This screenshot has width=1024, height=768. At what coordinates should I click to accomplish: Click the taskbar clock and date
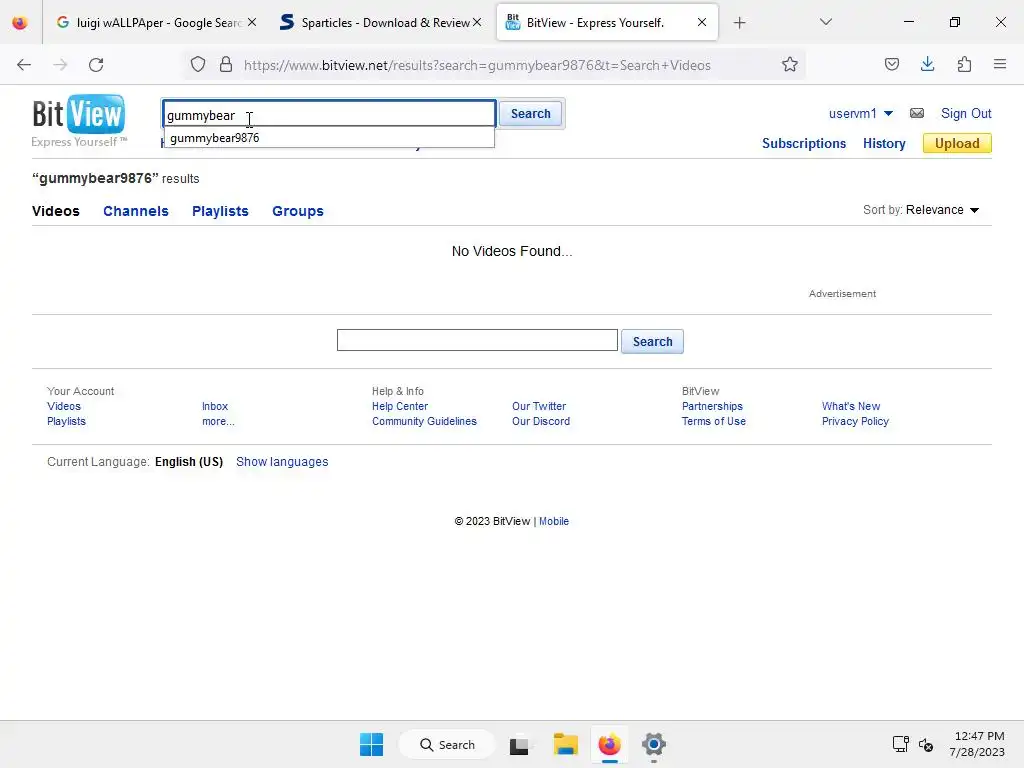point(977,744)
